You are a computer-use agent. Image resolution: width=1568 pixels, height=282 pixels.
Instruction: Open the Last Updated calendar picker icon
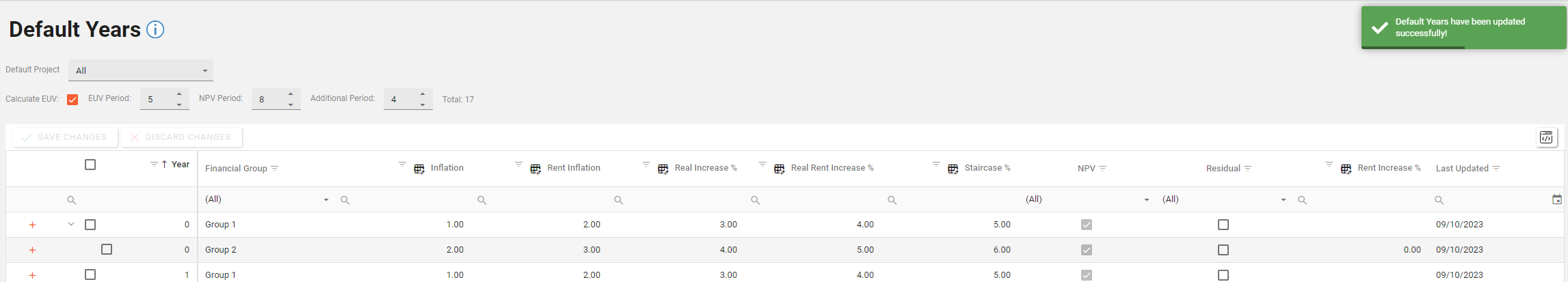click(x=1557, y=199)
